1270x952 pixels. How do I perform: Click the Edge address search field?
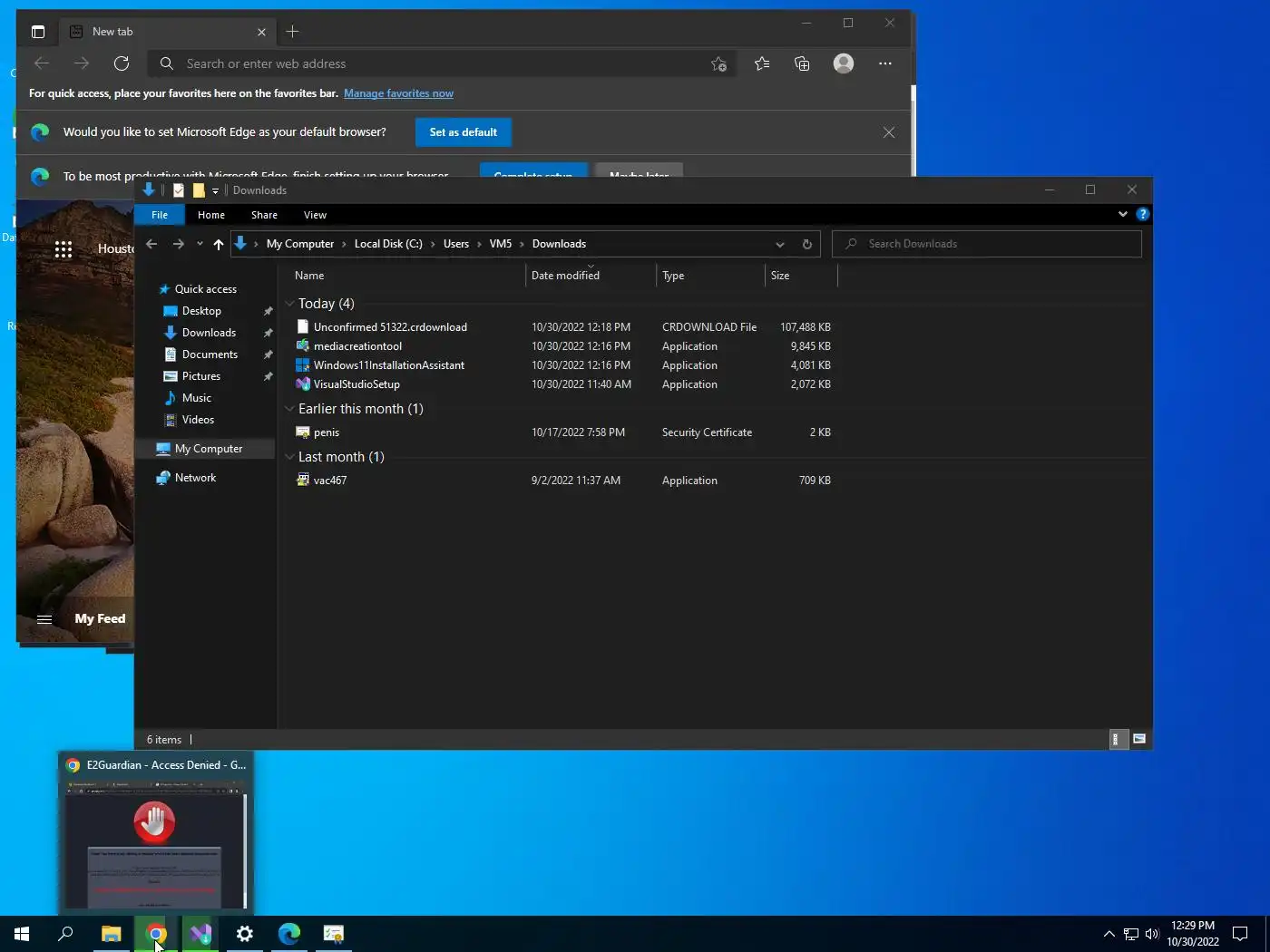443,63
